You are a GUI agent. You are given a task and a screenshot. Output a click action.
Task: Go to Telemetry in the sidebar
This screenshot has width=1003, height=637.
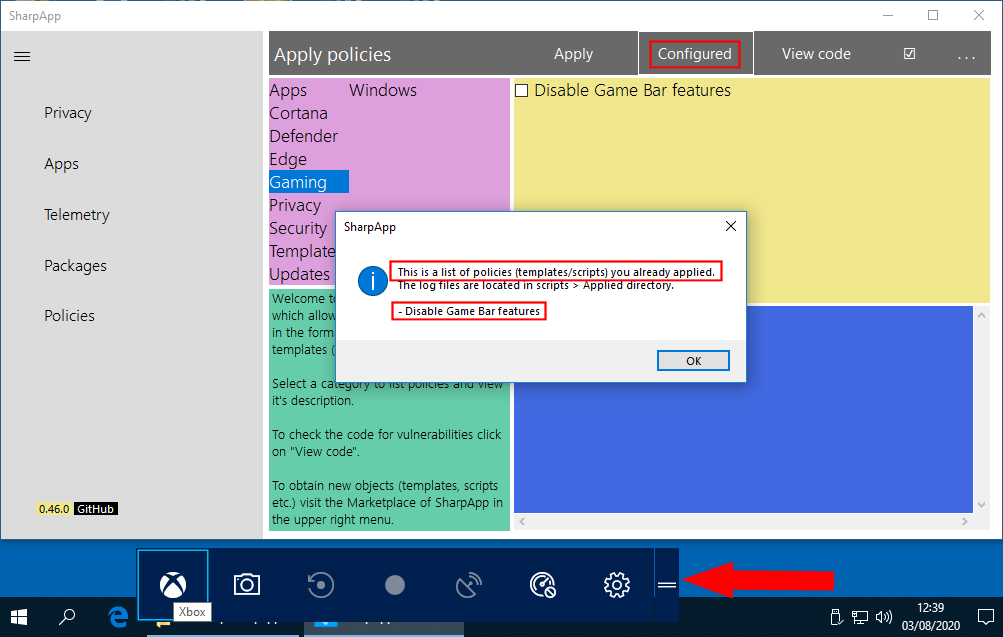76,215
